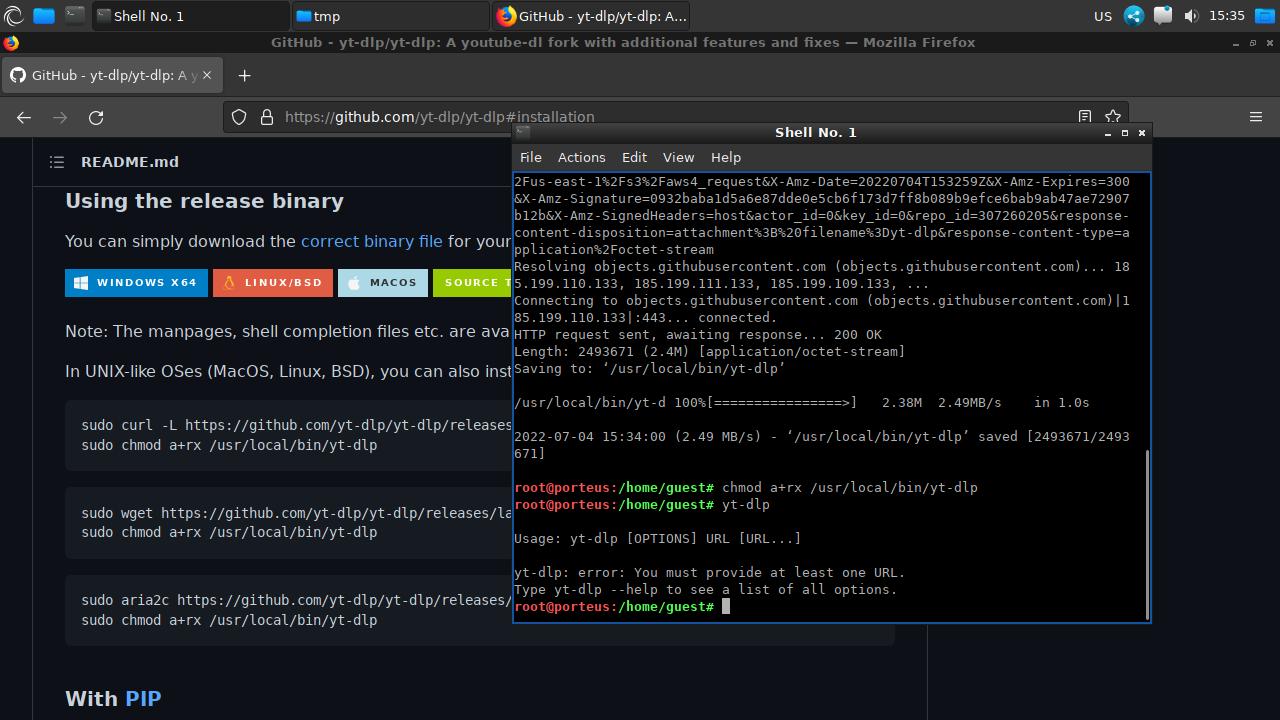1280x720 pixels.
Task: Close the GitHub yt-dlp browser tab
Action: [207, 75]
